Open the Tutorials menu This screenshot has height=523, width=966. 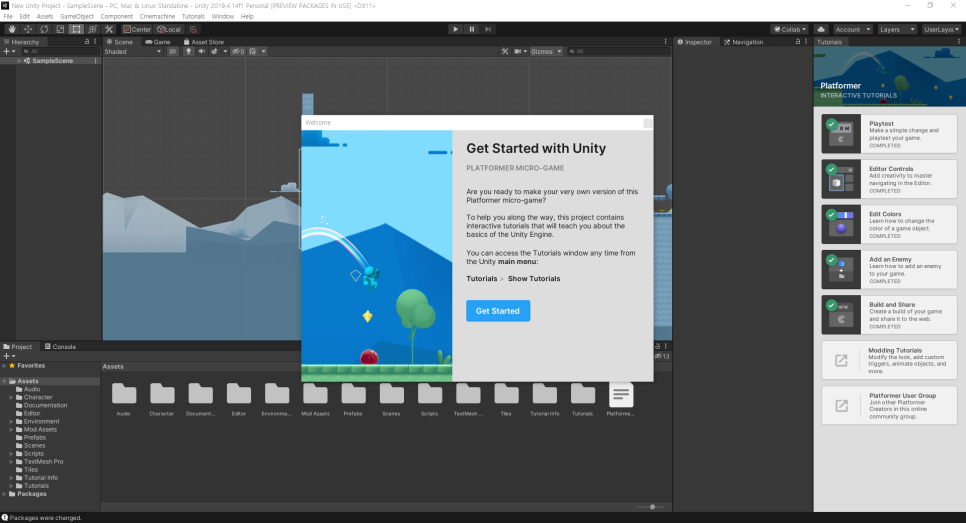[x=193, y=17]
